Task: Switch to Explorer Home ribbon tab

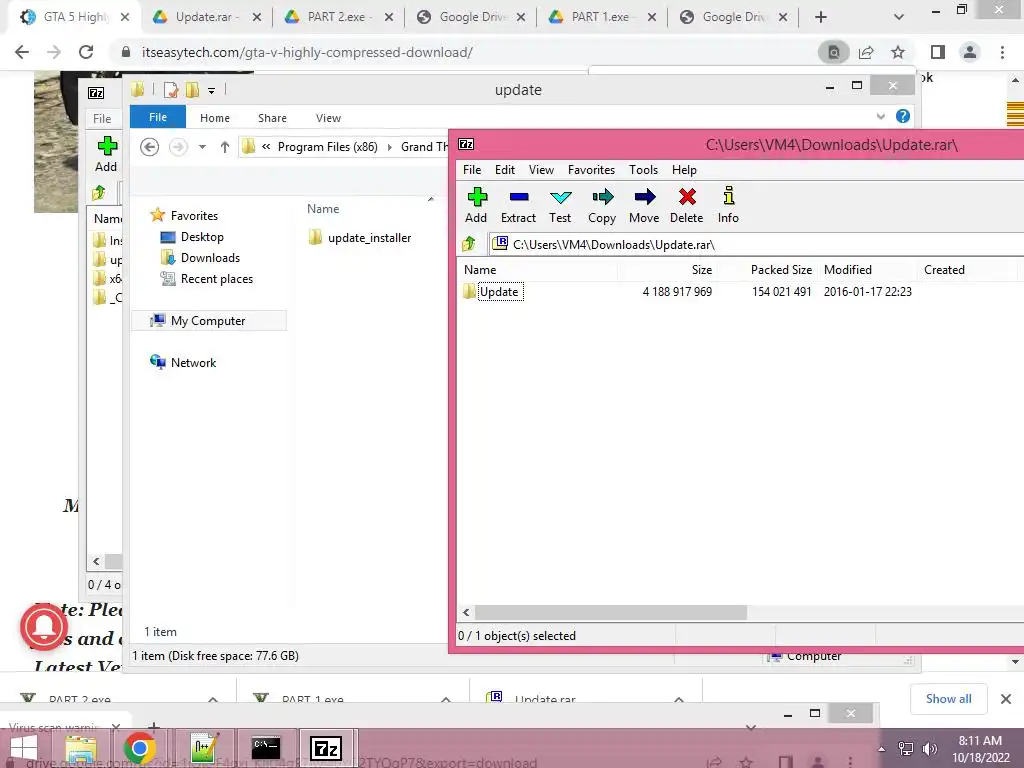Action: point(215,118)
